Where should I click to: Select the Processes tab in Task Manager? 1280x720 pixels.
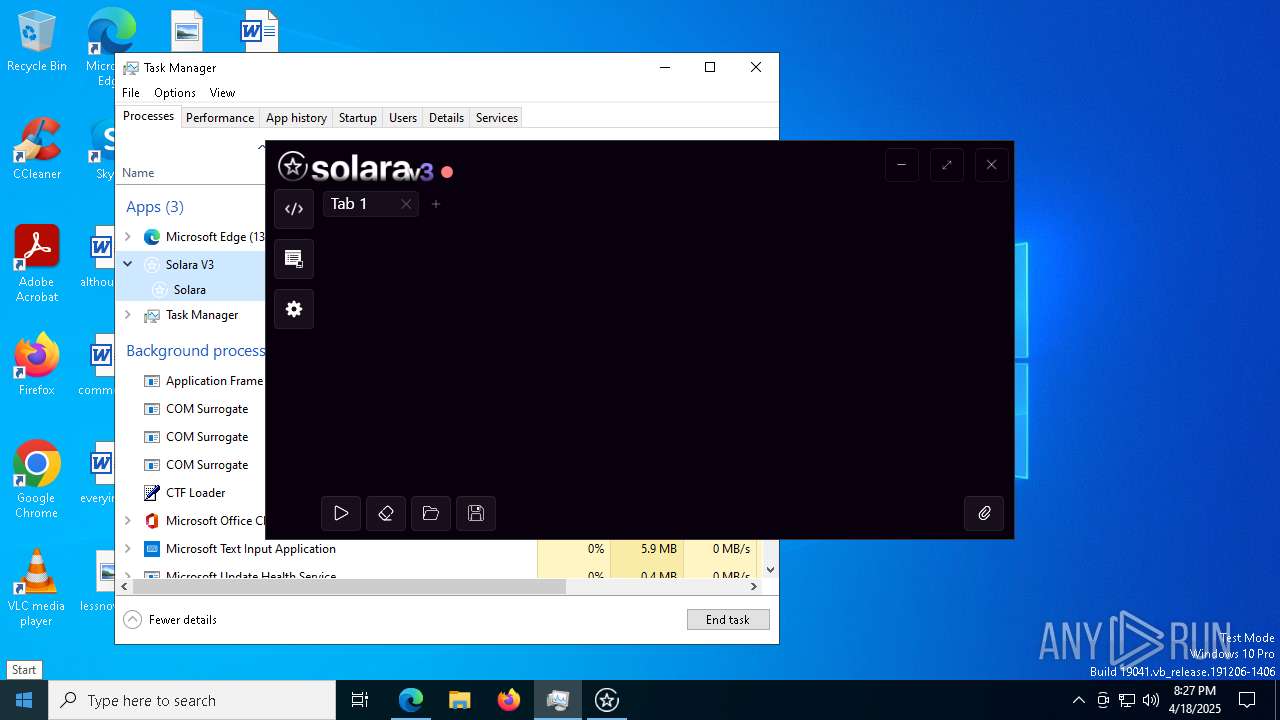[148, 116]
